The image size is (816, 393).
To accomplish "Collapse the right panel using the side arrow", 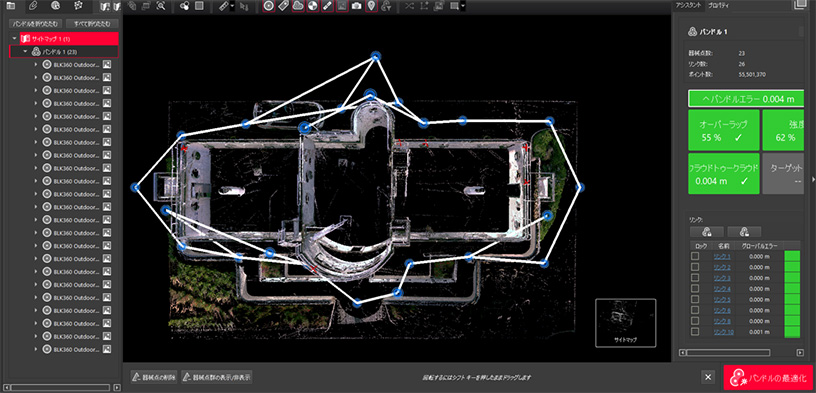I will (813, 179).
